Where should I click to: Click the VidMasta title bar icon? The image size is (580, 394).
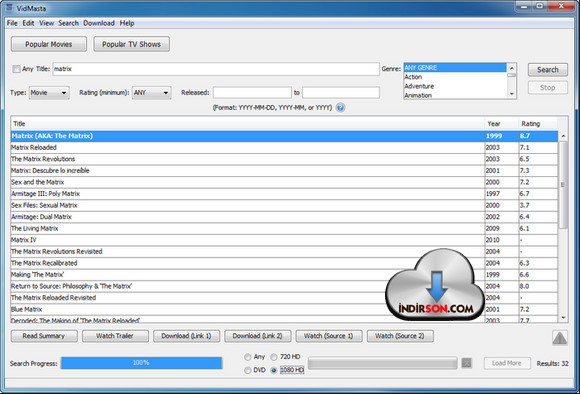click(x=9, y=8)
